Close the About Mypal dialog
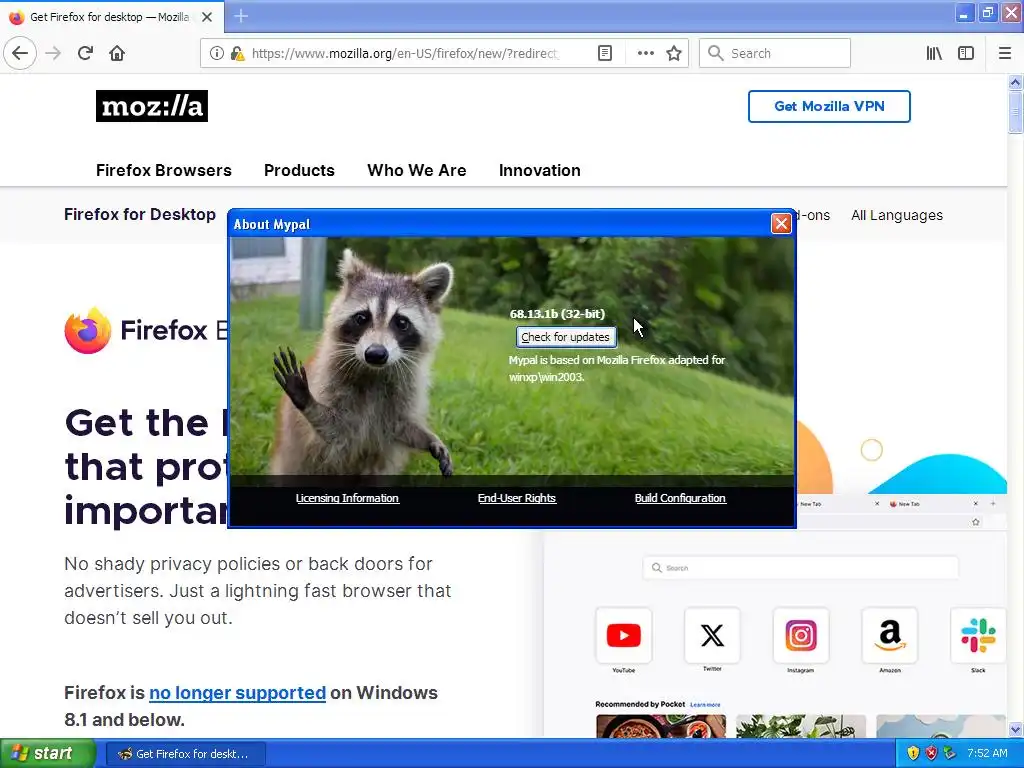This screenshot has width=1024, height=768. point(781,223)
